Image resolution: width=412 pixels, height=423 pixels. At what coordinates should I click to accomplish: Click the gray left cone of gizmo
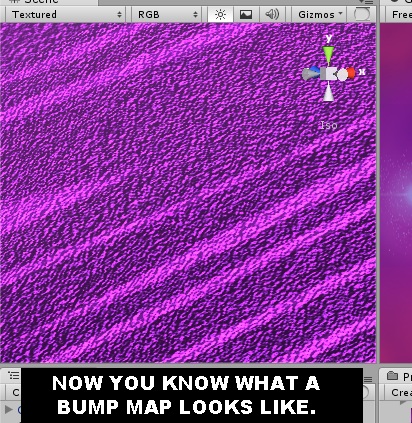[310, 75]
